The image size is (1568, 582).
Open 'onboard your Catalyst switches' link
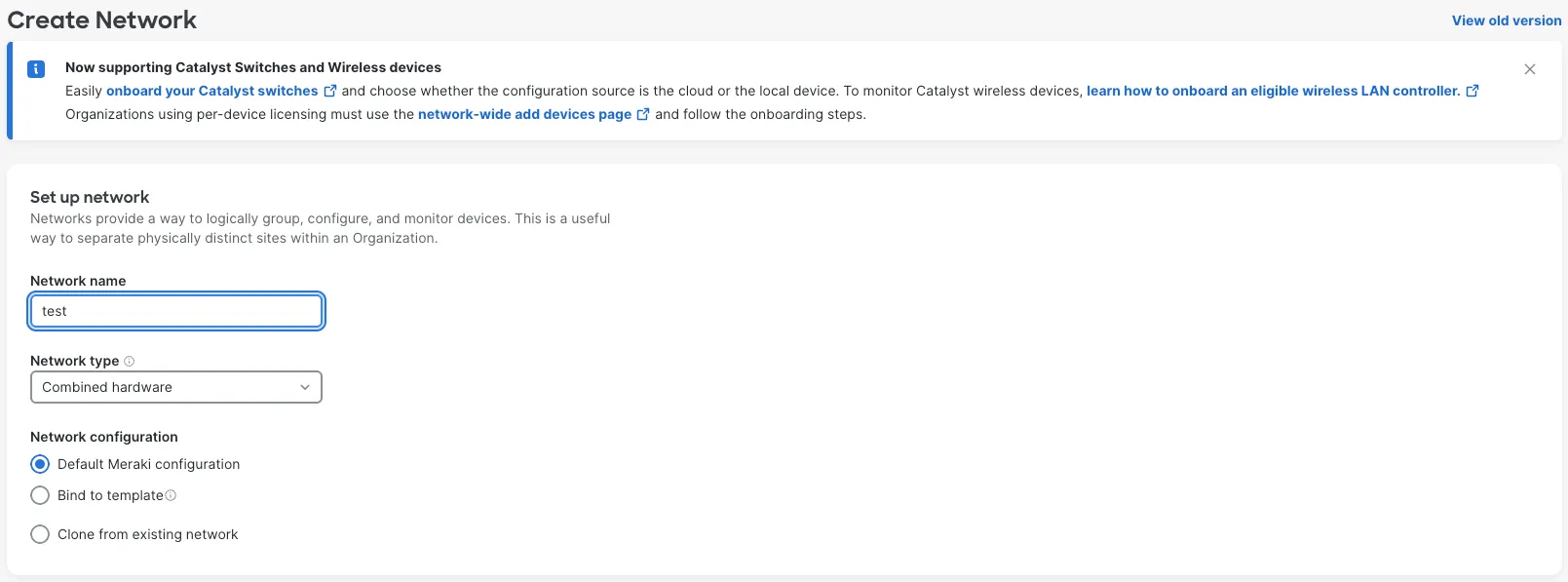(x=211, y=91)
